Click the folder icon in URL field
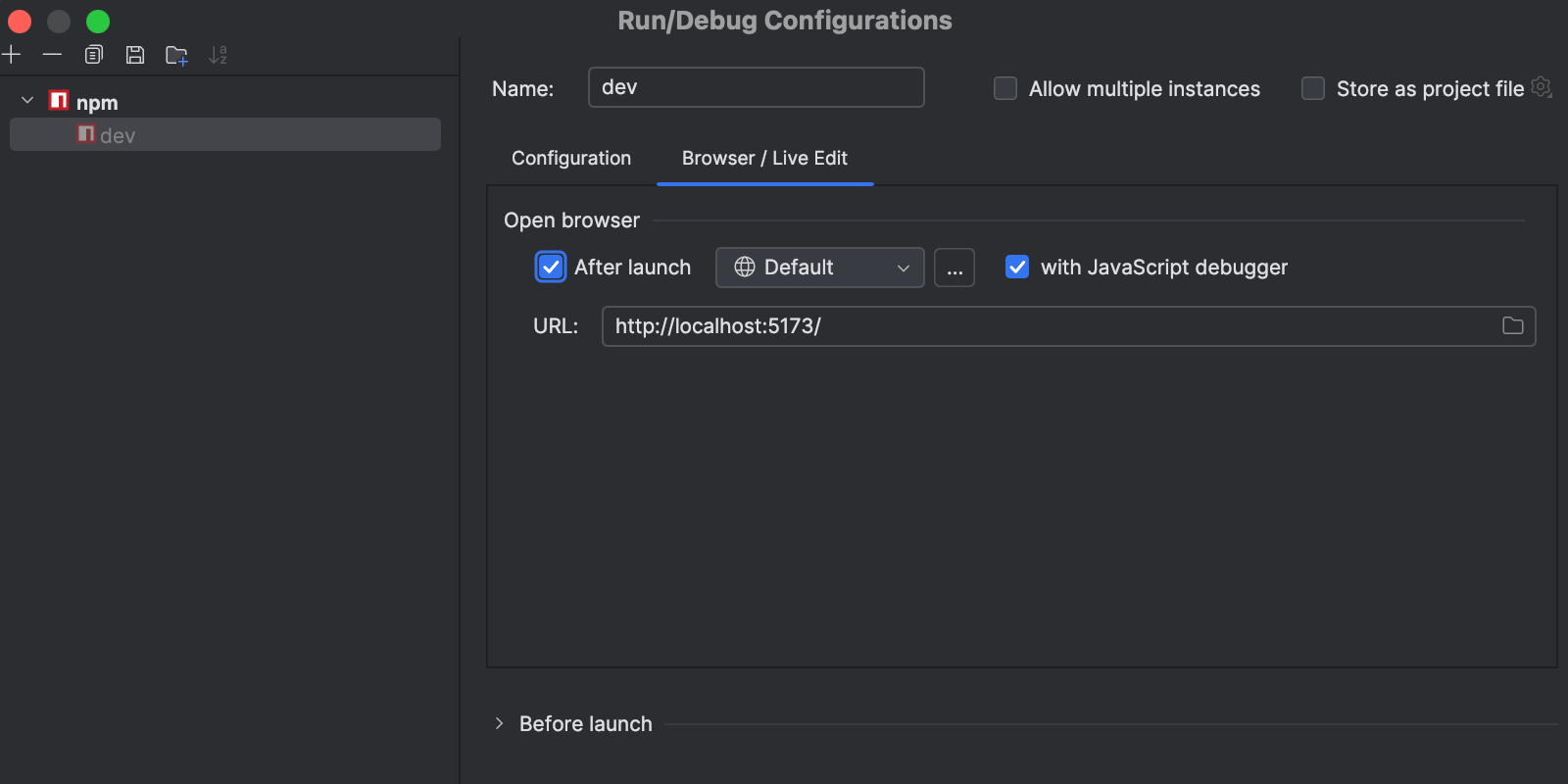The height and width of the screenshot is (784, 1568). [1512, 326]
